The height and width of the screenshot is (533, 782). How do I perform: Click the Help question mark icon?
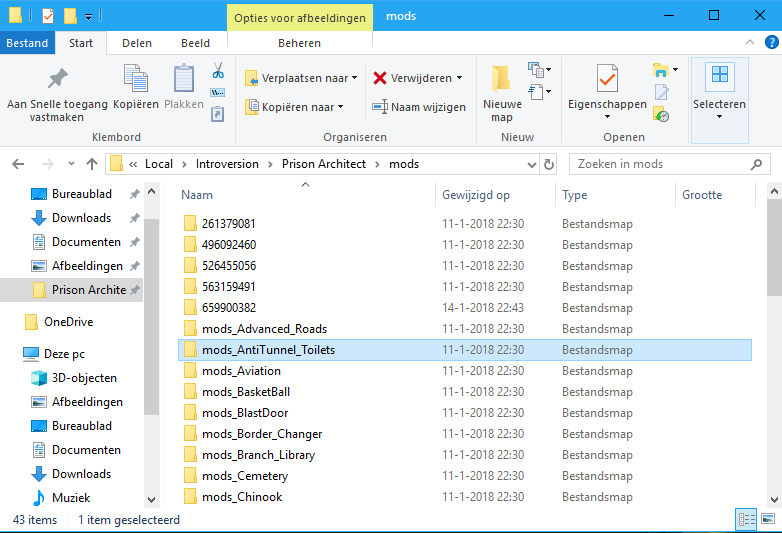[x=772, y=42]
